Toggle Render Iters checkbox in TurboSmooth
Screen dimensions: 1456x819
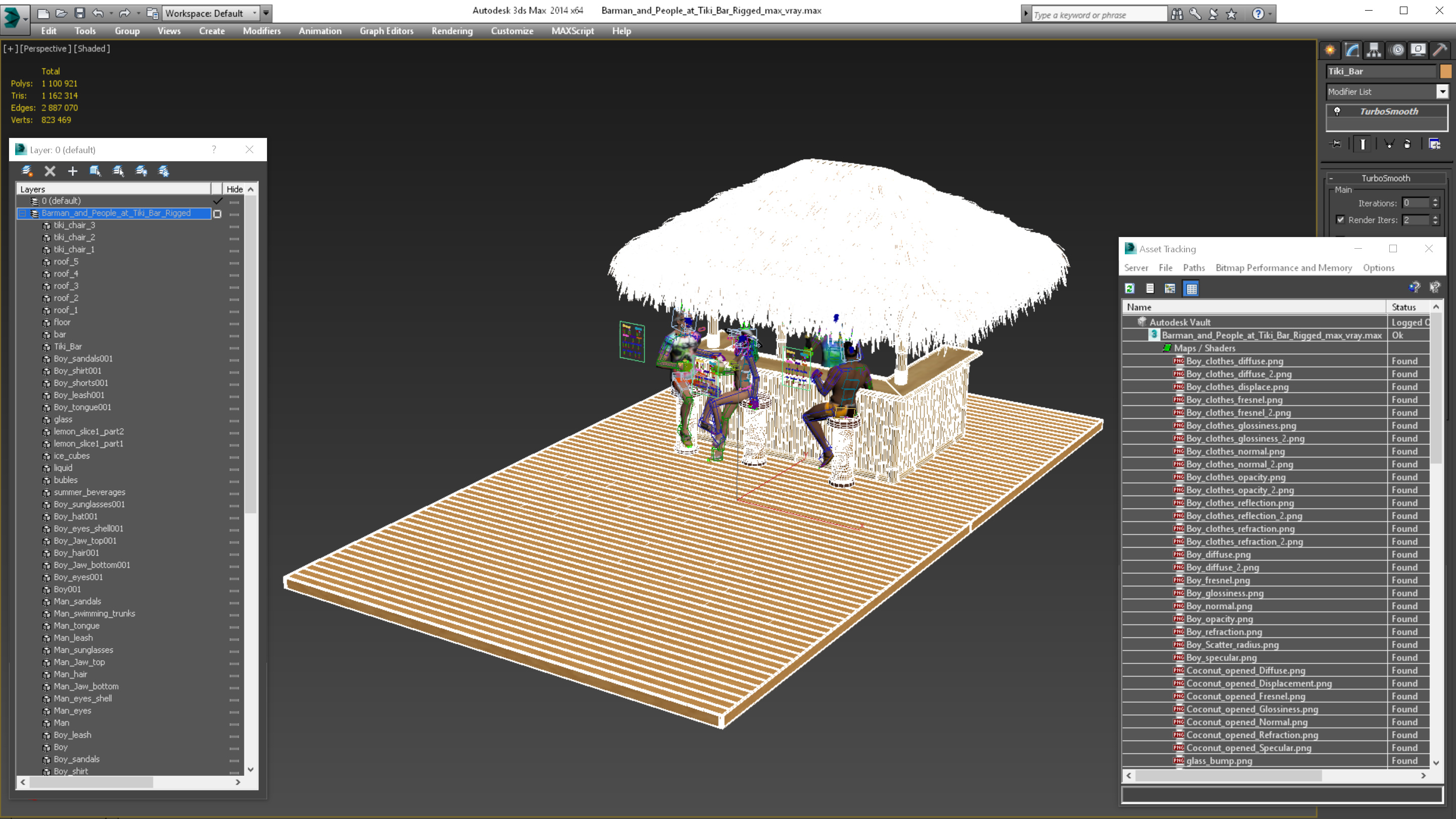click(1340, 220)
